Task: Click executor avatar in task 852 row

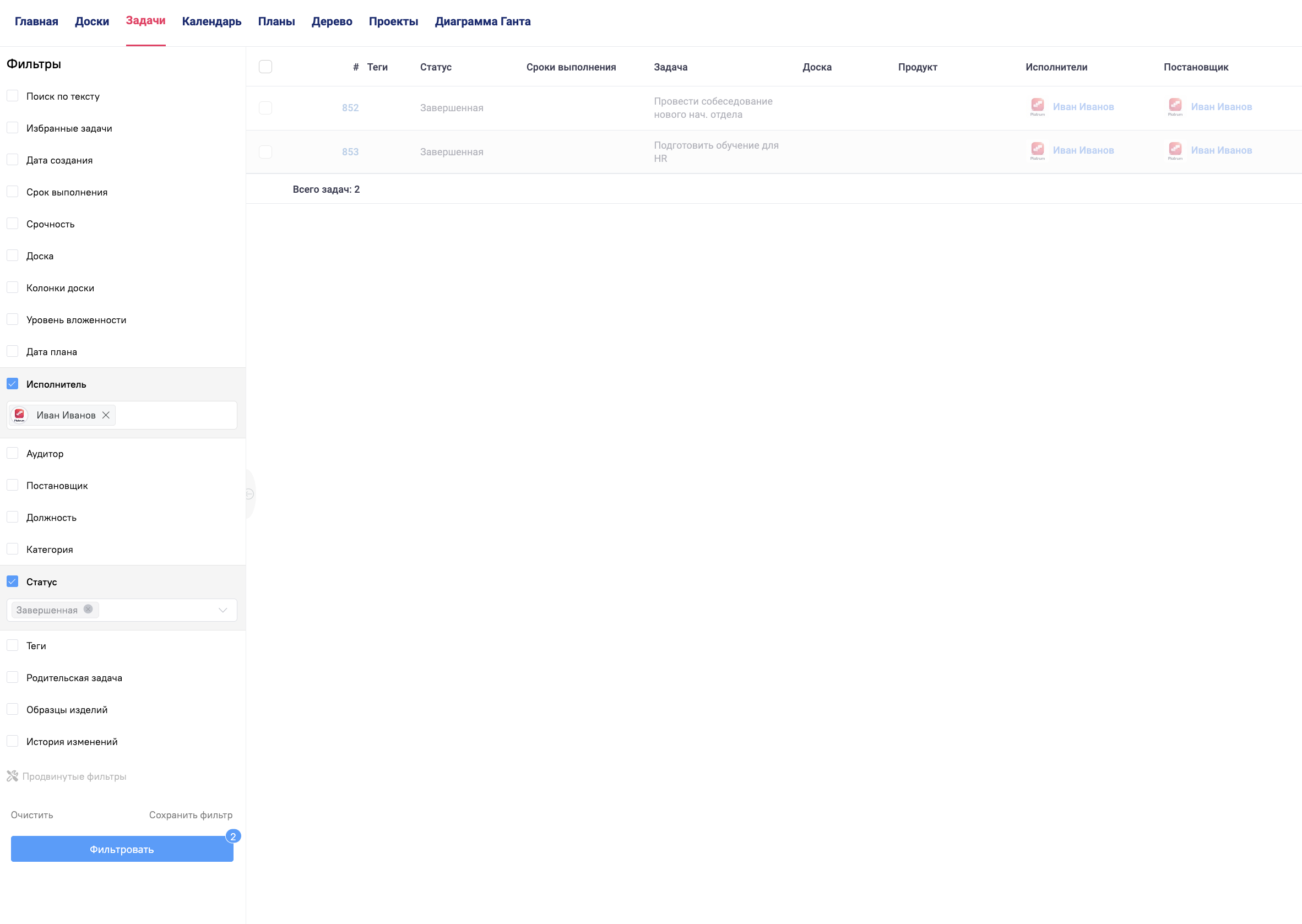Action: click(1038, 106)
